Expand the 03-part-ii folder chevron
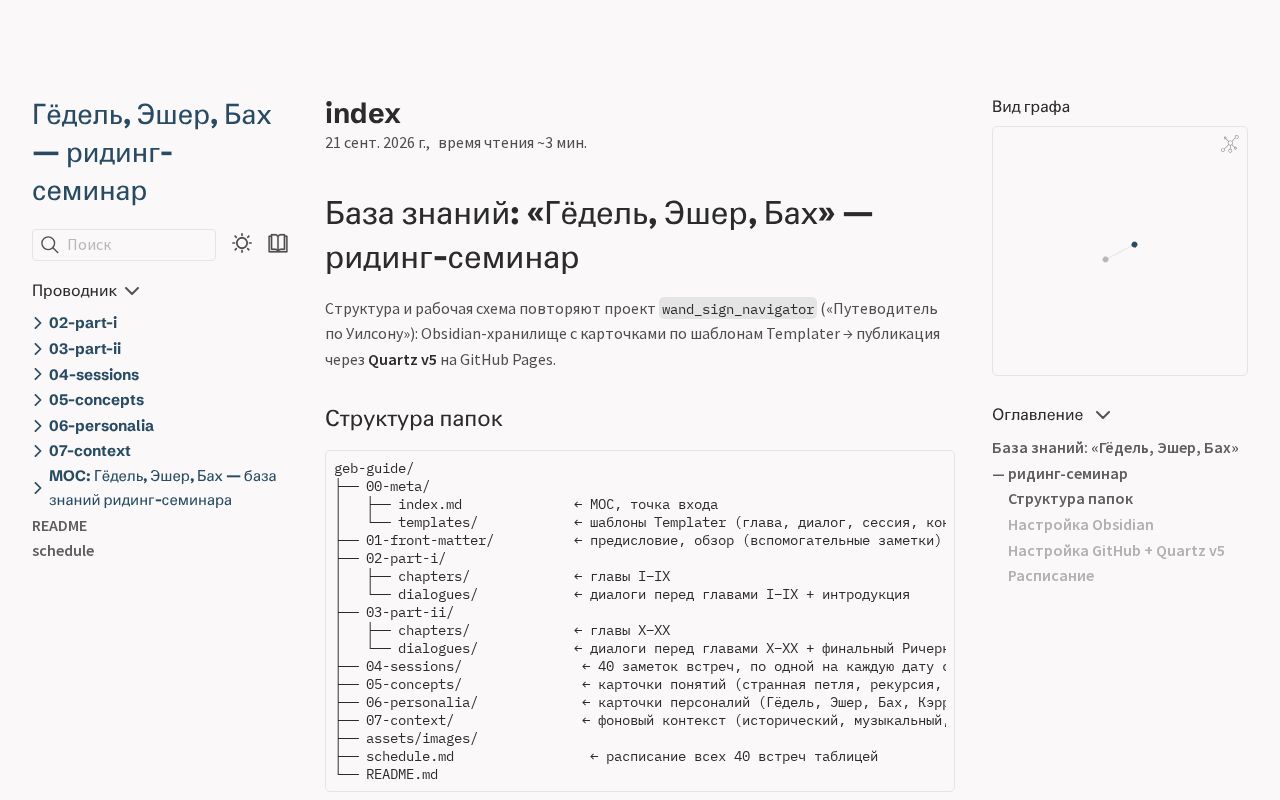Image resolution: width=1280 pixels, height=800 pixels. pyautogui.click(x=38, y=349)
